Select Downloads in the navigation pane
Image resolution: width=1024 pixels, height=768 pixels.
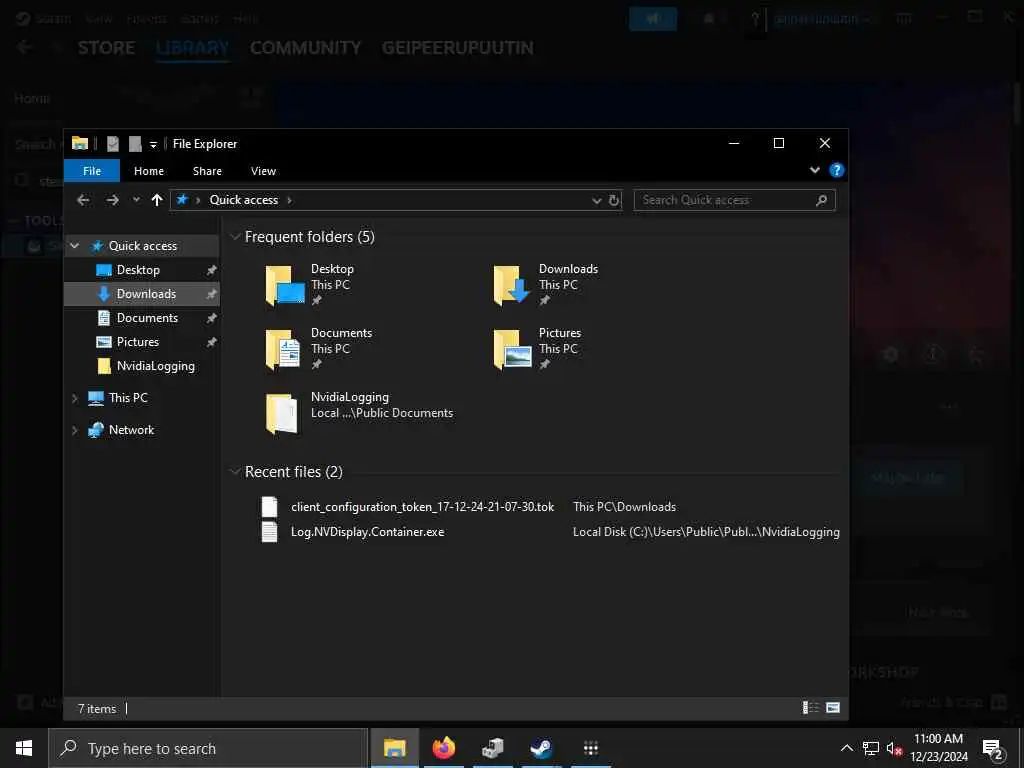[x=146, y=294]
